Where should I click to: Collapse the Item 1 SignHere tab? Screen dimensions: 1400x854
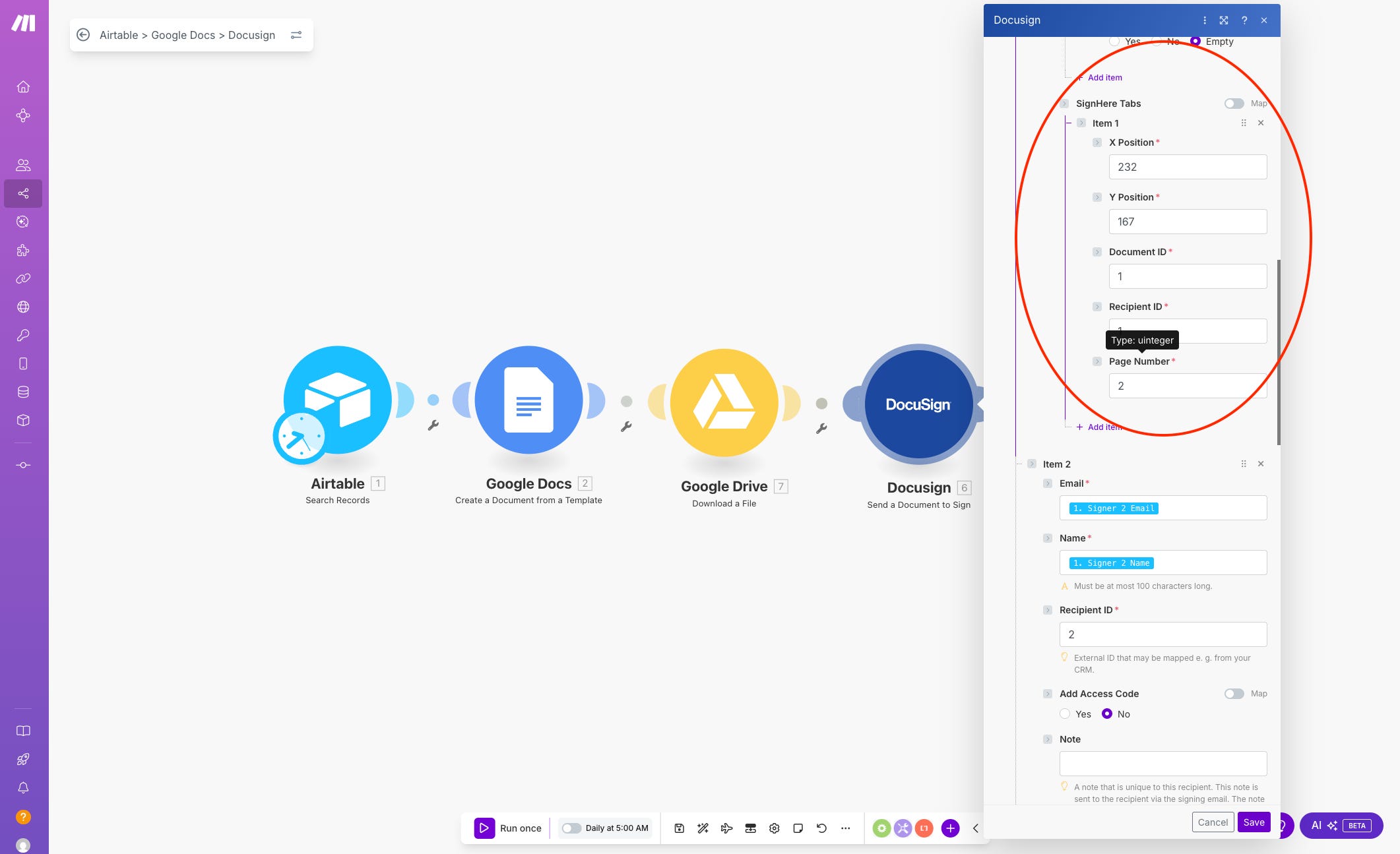1081,123
